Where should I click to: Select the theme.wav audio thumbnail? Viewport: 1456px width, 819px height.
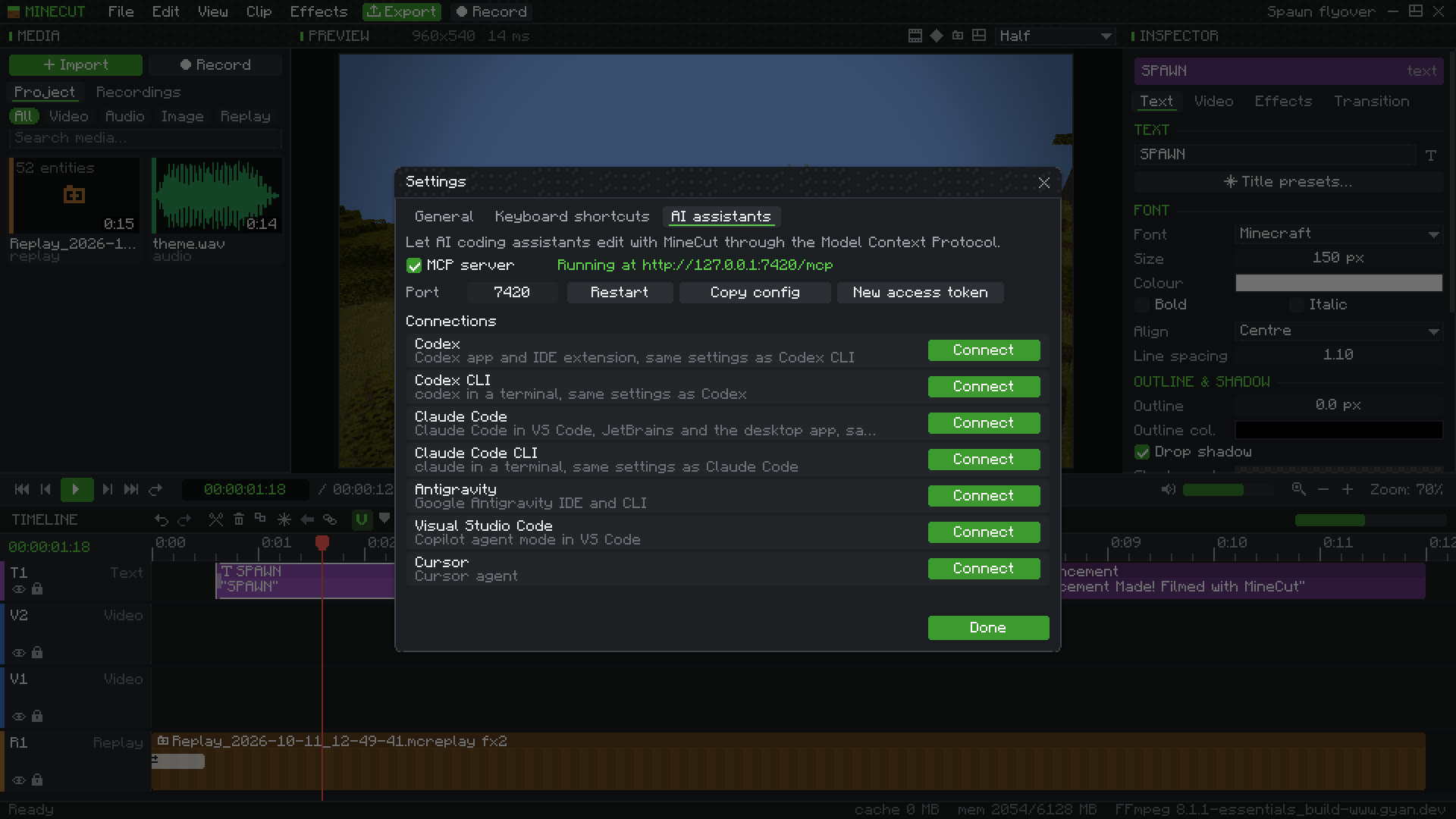[216, 196]
